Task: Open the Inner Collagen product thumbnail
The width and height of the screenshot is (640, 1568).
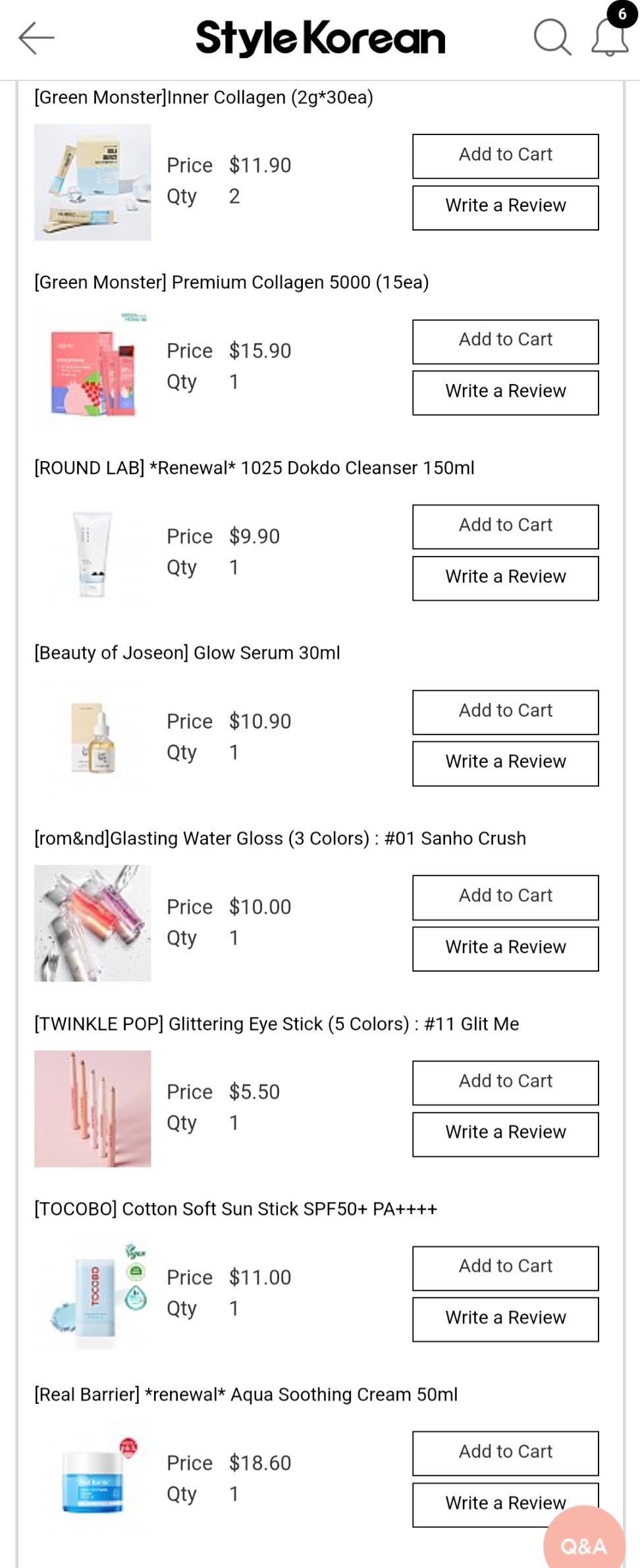Action: [x=92, y=182]
